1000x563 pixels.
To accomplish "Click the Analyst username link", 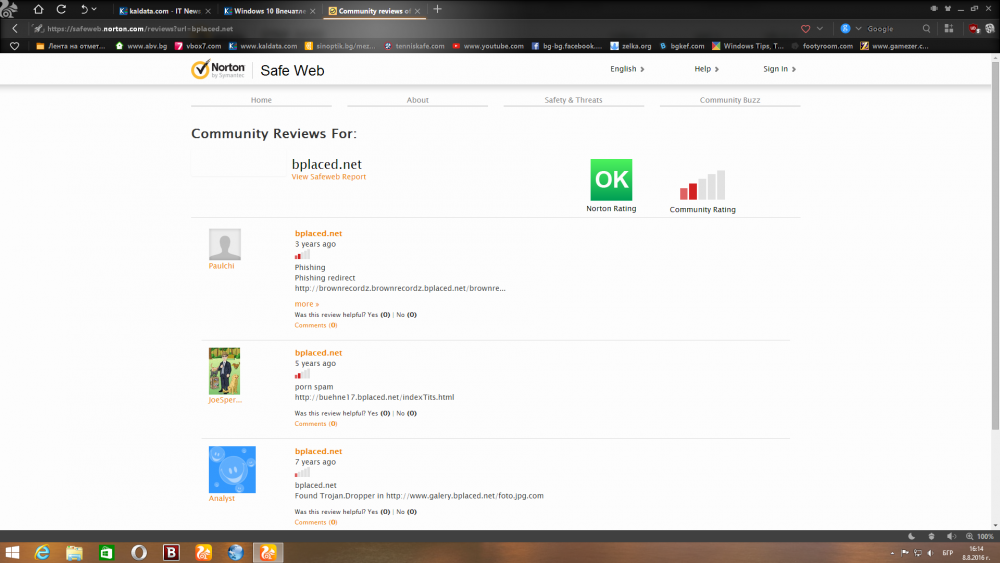I will pos(221,499).
